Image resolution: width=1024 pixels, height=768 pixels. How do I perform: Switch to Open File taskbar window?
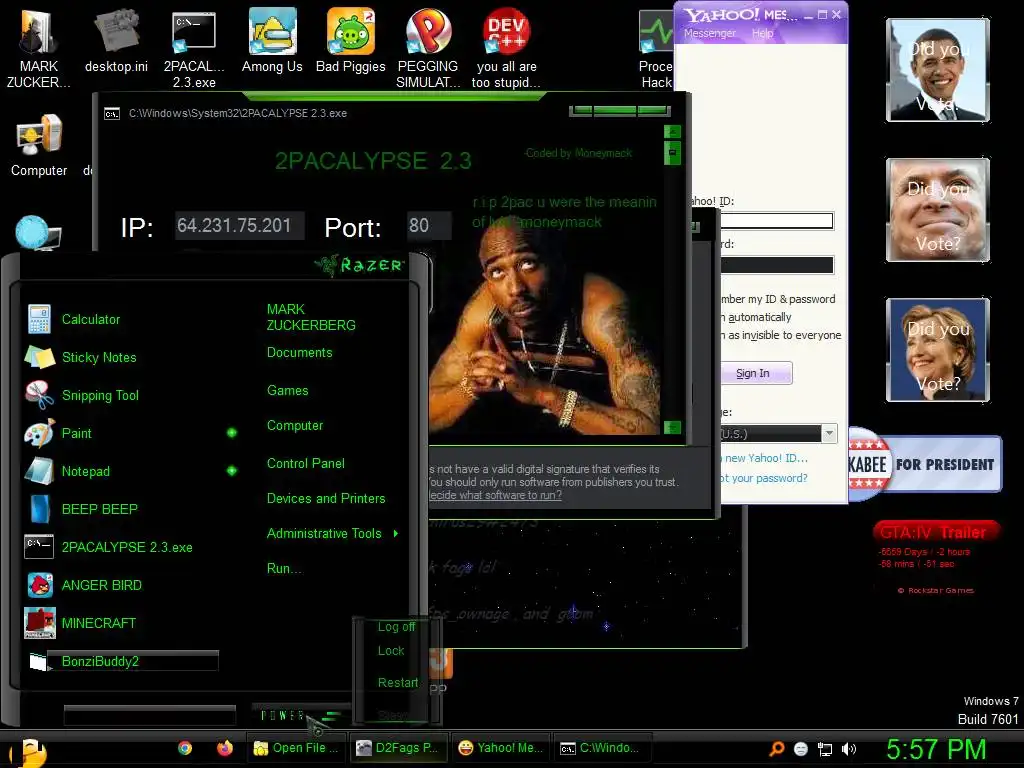tap(296, 748)
